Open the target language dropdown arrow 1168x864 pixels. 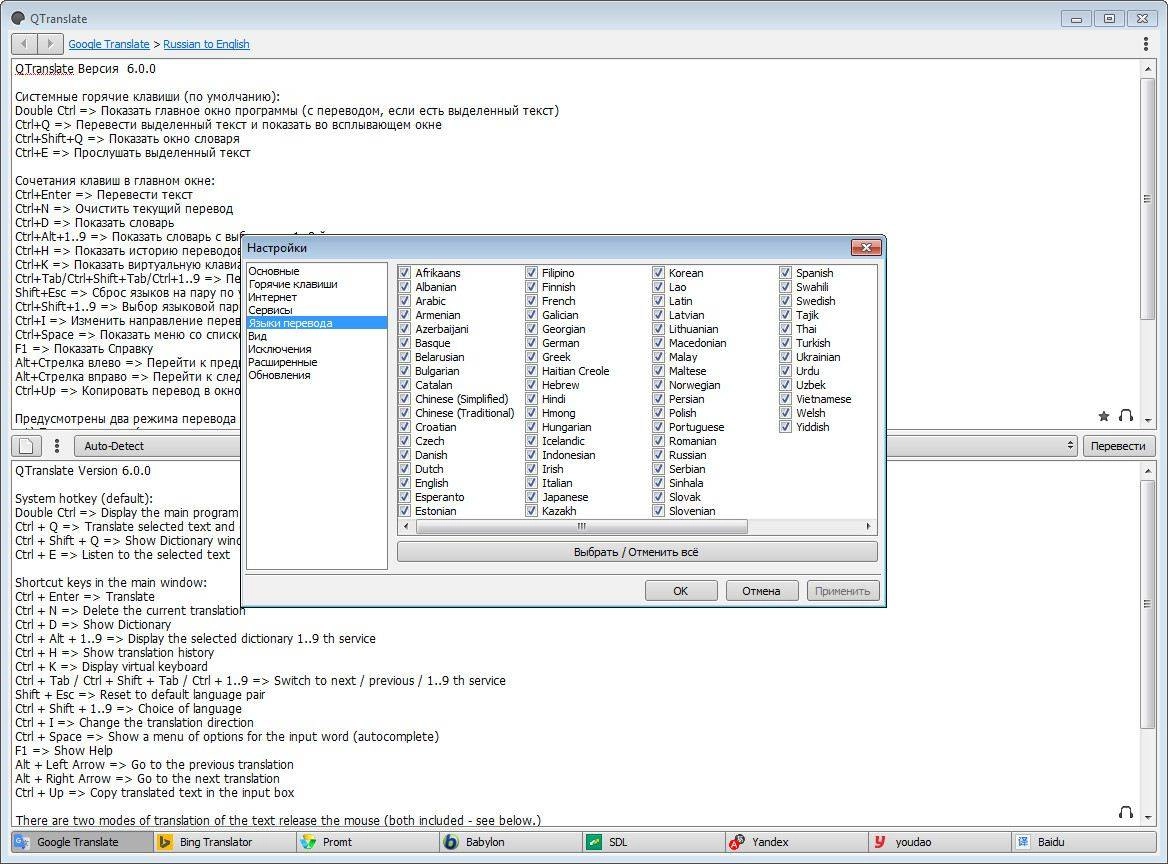click(x=1070, y=445)
